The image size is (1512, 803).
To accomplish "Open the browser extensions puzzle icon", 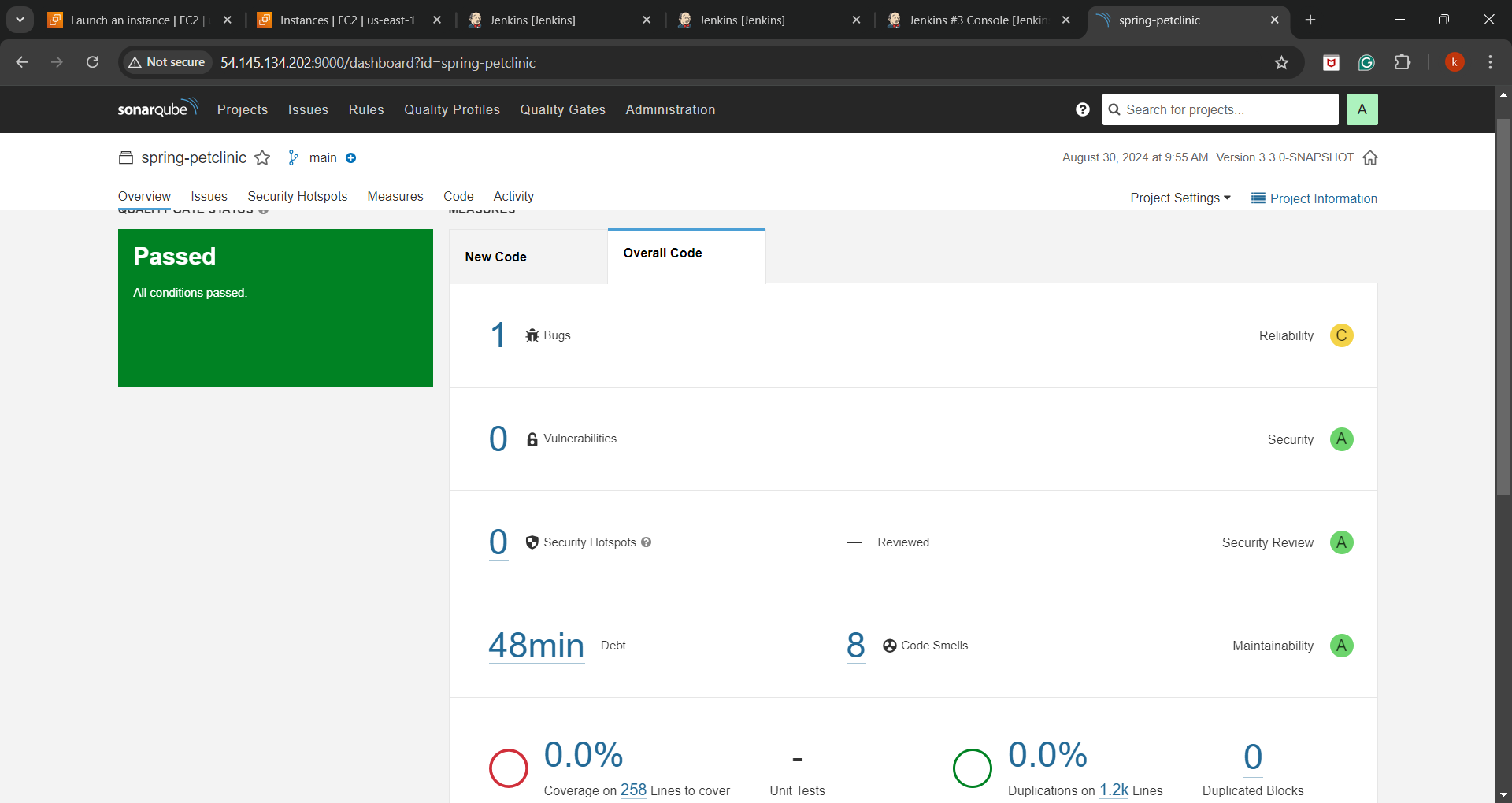I will click(1403, 63).
